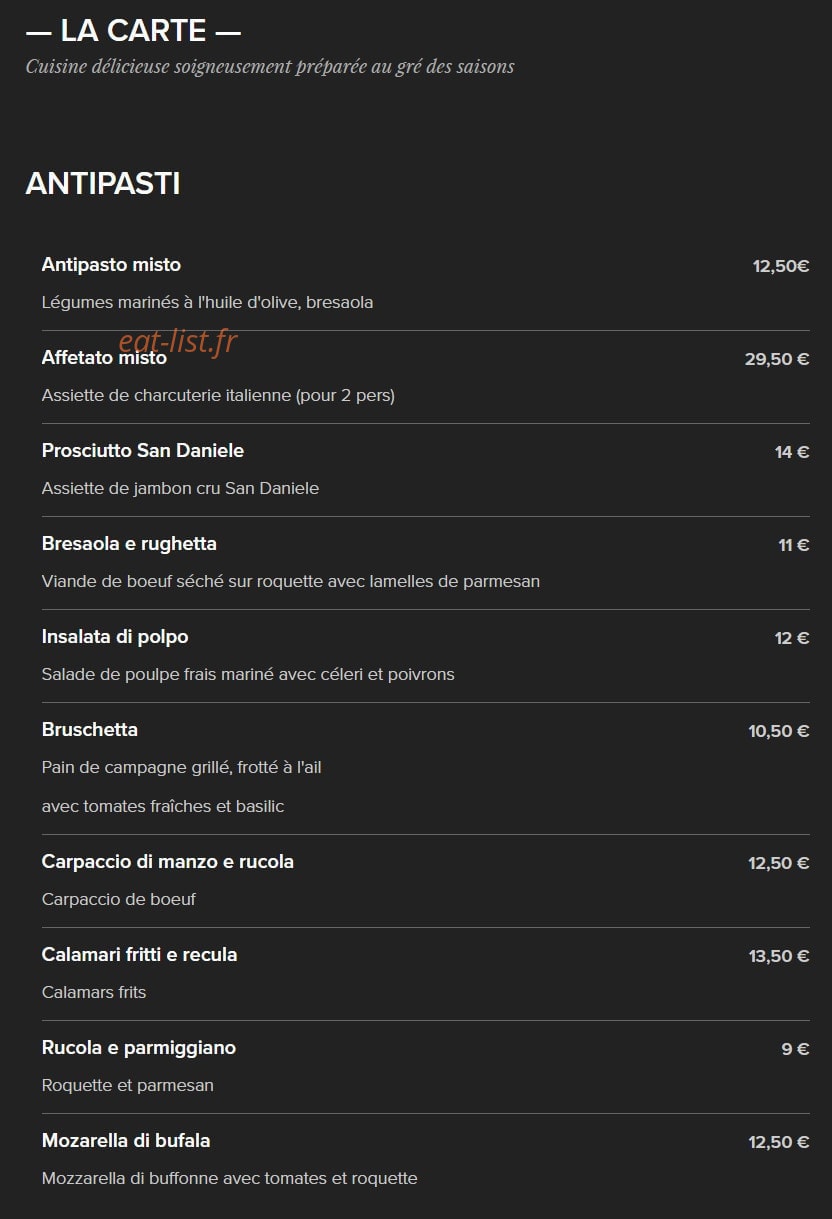Choose Rucola e parmiggiano item
This screenshot has height=1219, width=832.
click(x=139, y=1048)
